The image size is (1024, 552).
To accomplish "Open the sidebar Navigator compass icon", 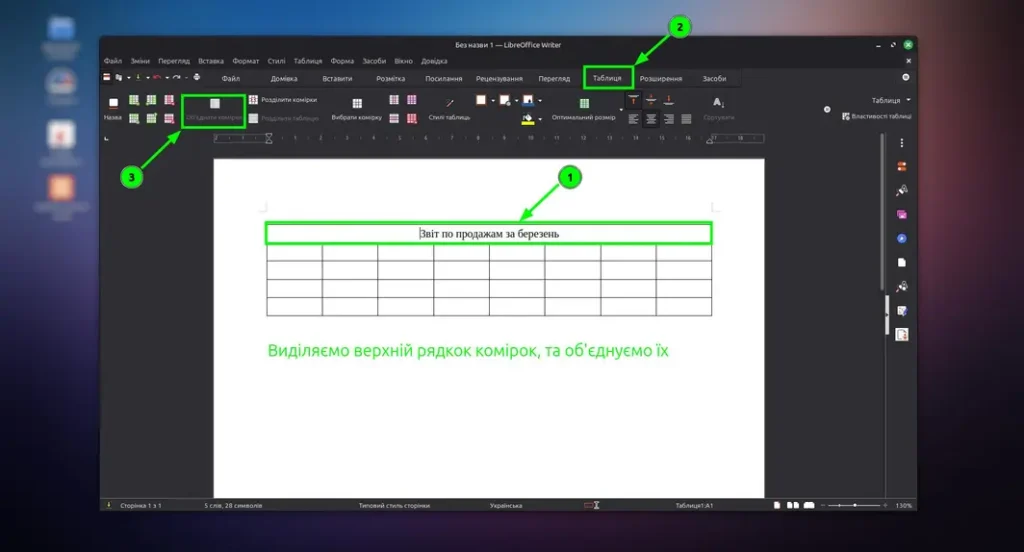I will coord(902,238).
